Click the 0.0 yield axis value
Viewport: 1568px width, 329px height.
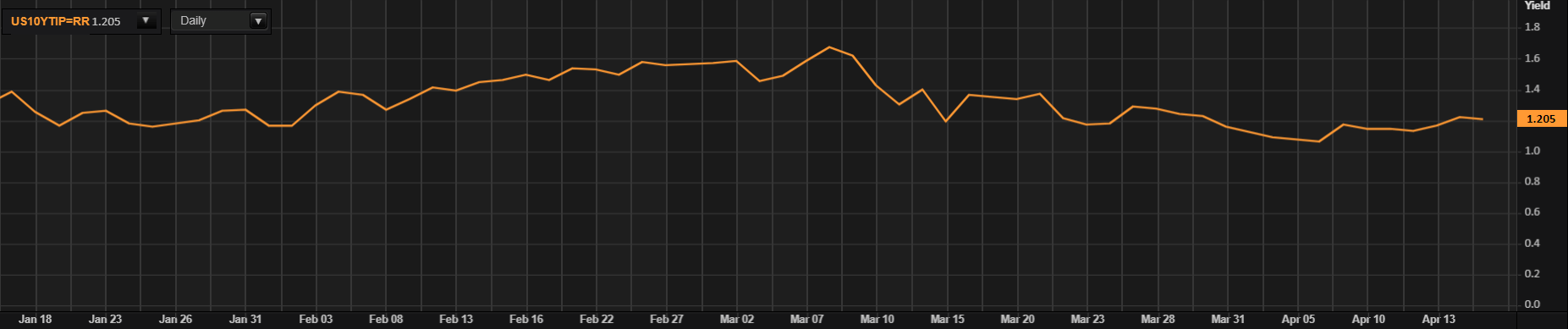click(x=1532, y=304)
